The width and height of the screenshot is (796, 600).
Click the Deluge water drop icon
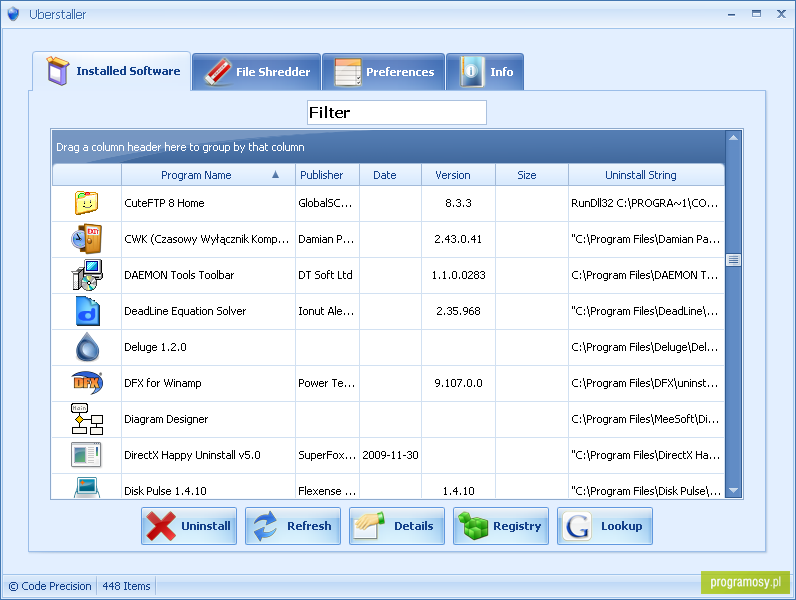coord(87,347)
